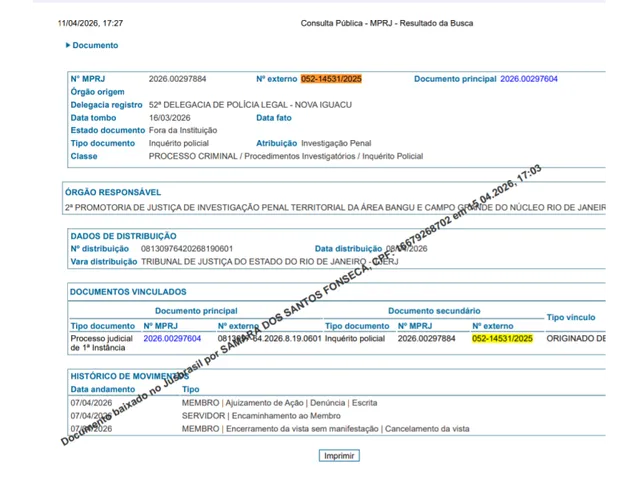Click Estado documento value Fora da Instituição
Screen dimensions: 640x480
click(183, 130)
